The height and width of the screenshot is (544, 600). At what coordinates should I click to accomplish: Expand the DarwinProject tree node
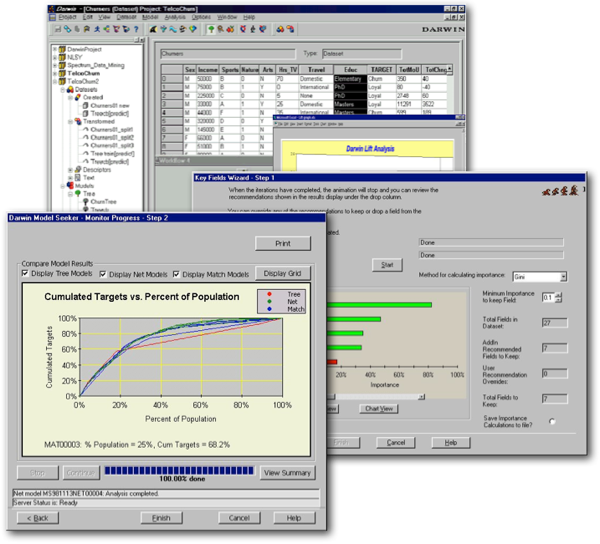(55, 49)
